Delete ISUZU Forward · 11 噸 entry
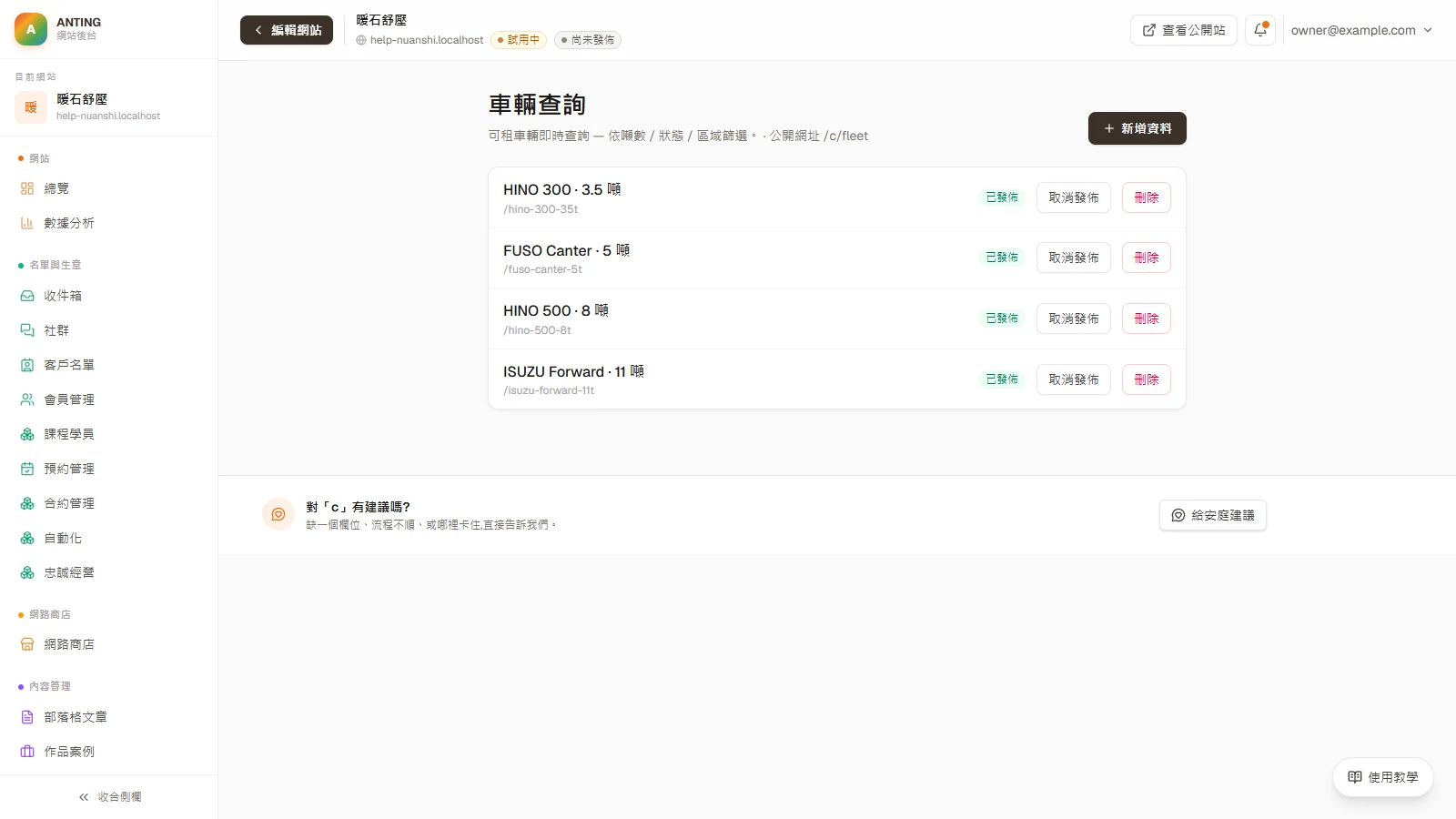The height and width of the screenshot is (819, 1456). click(1147, 379)
